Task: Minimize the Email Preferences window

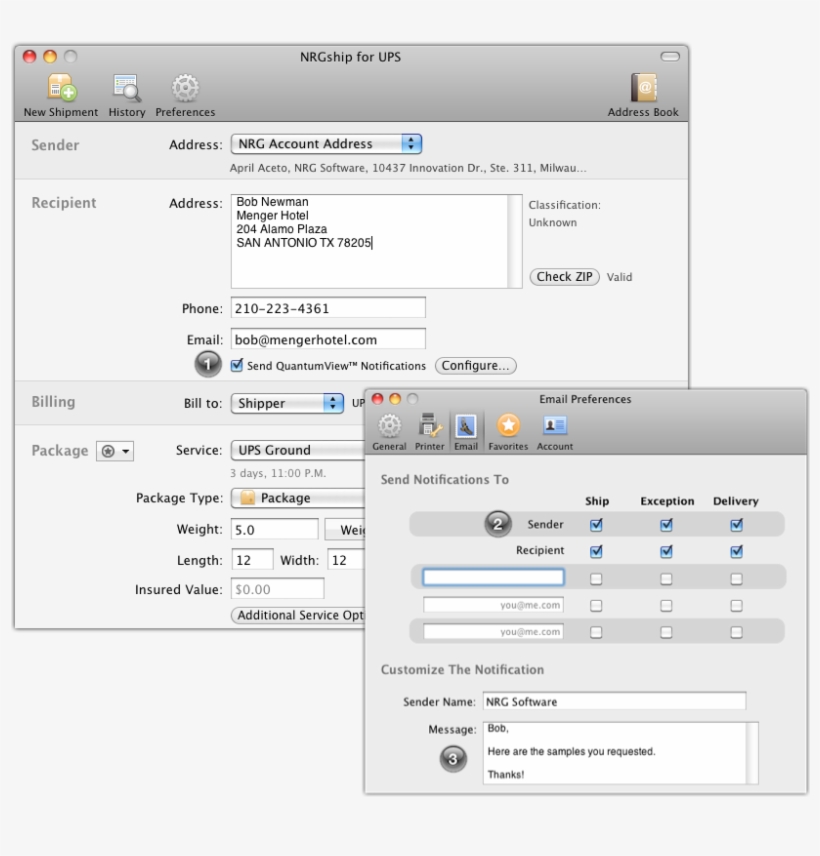Action: (395, 399)
